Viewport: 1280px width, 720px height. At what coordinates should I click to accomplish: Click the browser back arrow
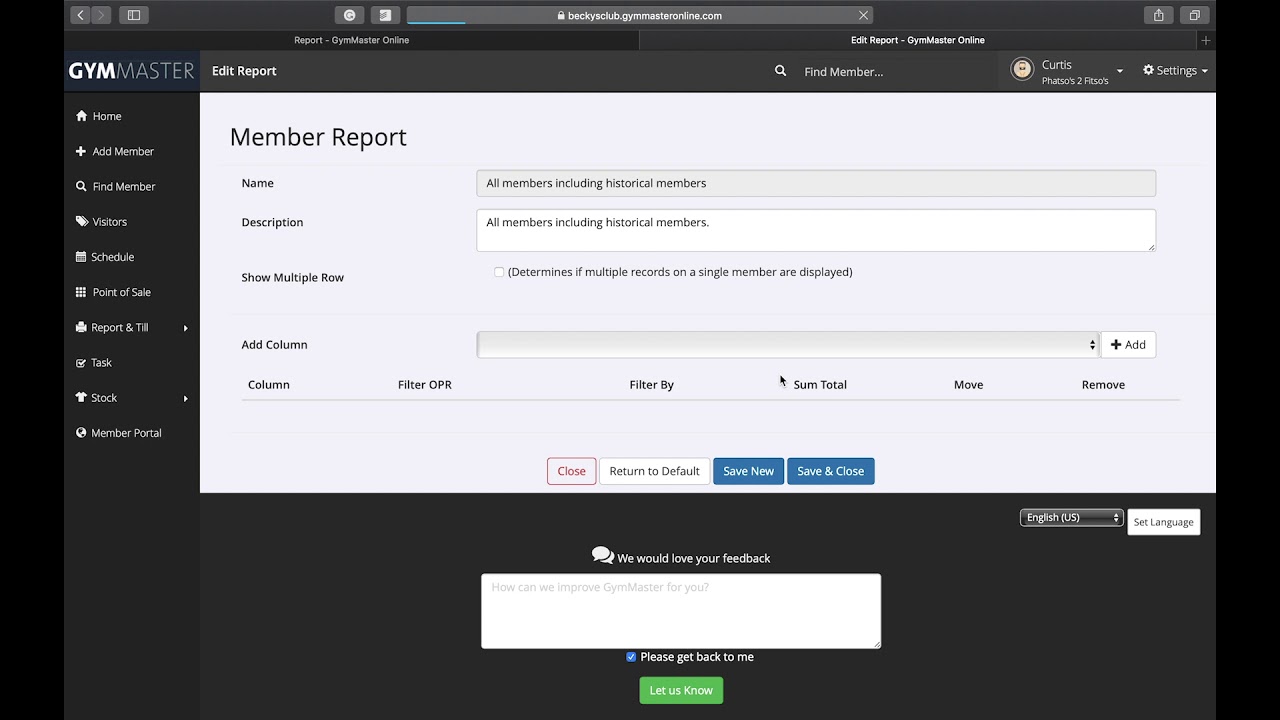pyautogui.click(x=80, y=15)
